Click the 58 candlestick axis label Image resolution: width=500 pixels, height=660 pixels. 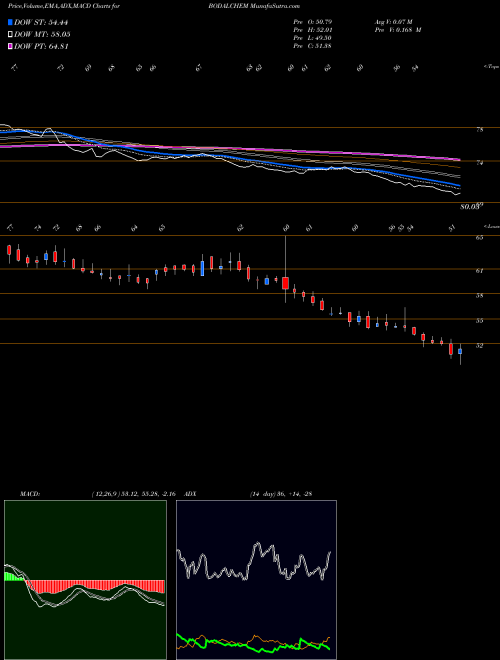coord(479,295)
